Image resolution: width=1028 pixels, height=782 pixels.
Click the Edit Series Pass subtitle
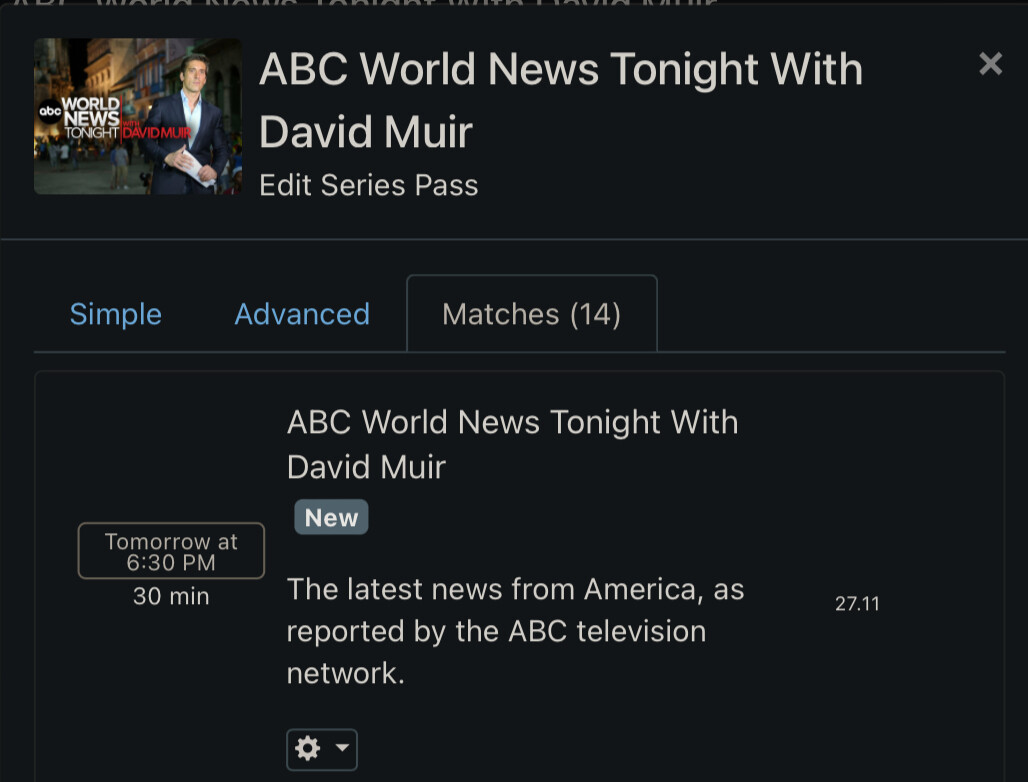[368, 186]
